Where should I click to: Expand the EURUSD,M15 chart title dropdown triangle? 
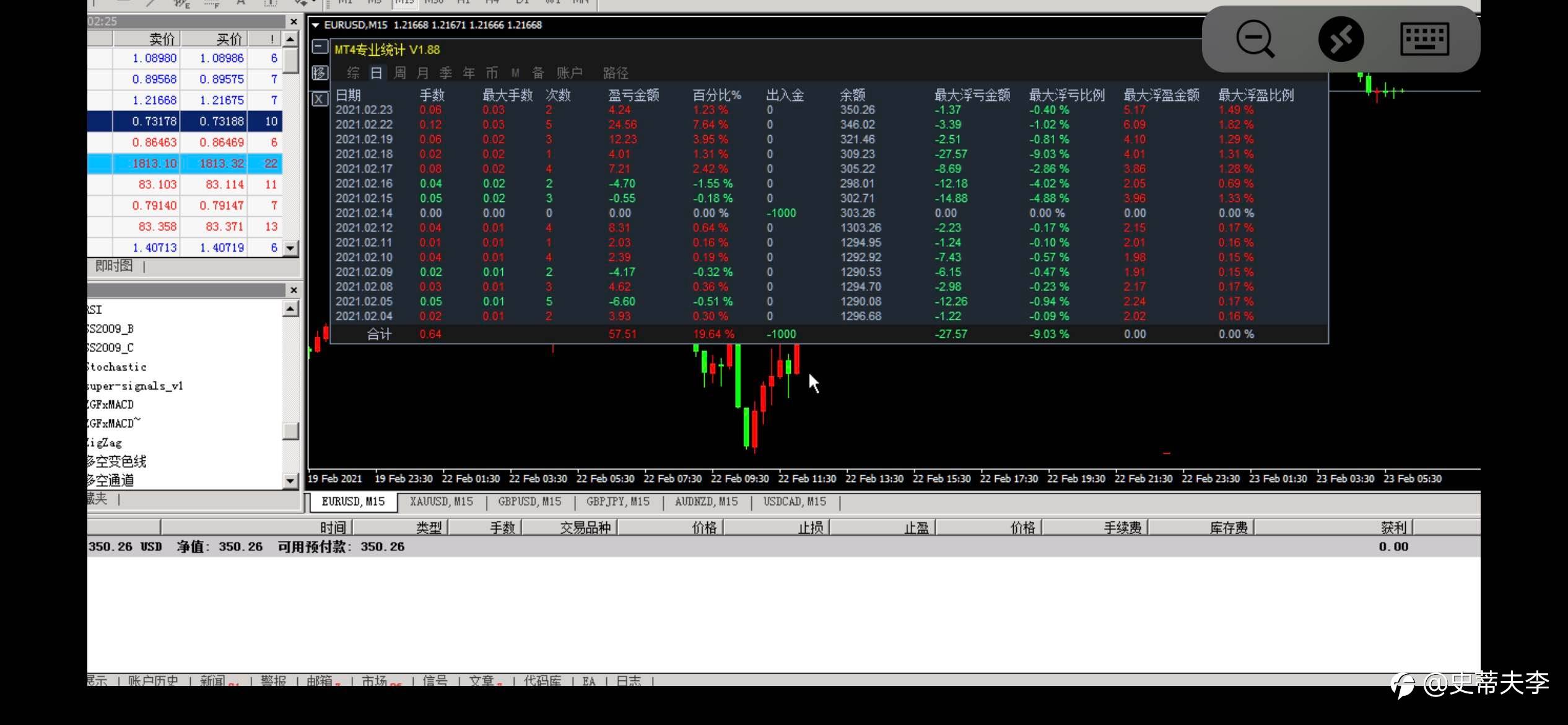click(x=316, y=25)
